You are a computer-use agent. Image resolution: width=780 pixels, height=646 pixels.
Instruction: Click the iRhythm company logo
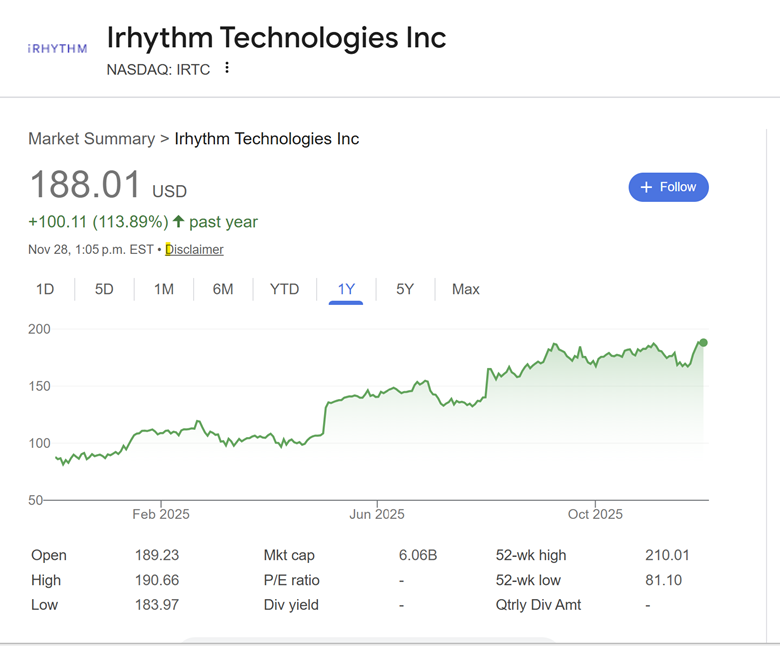[57, 48]
